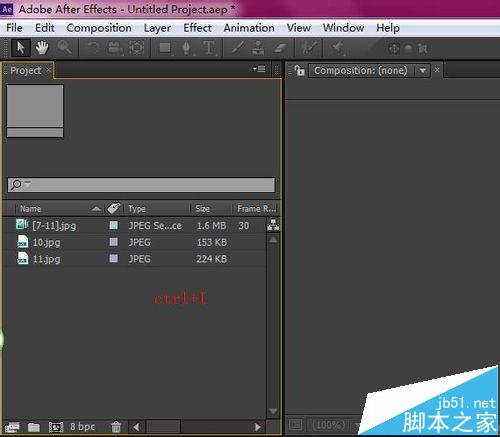Sort by the Type column header
This screenshot has width=500, height=437.
tap(137, 209)
